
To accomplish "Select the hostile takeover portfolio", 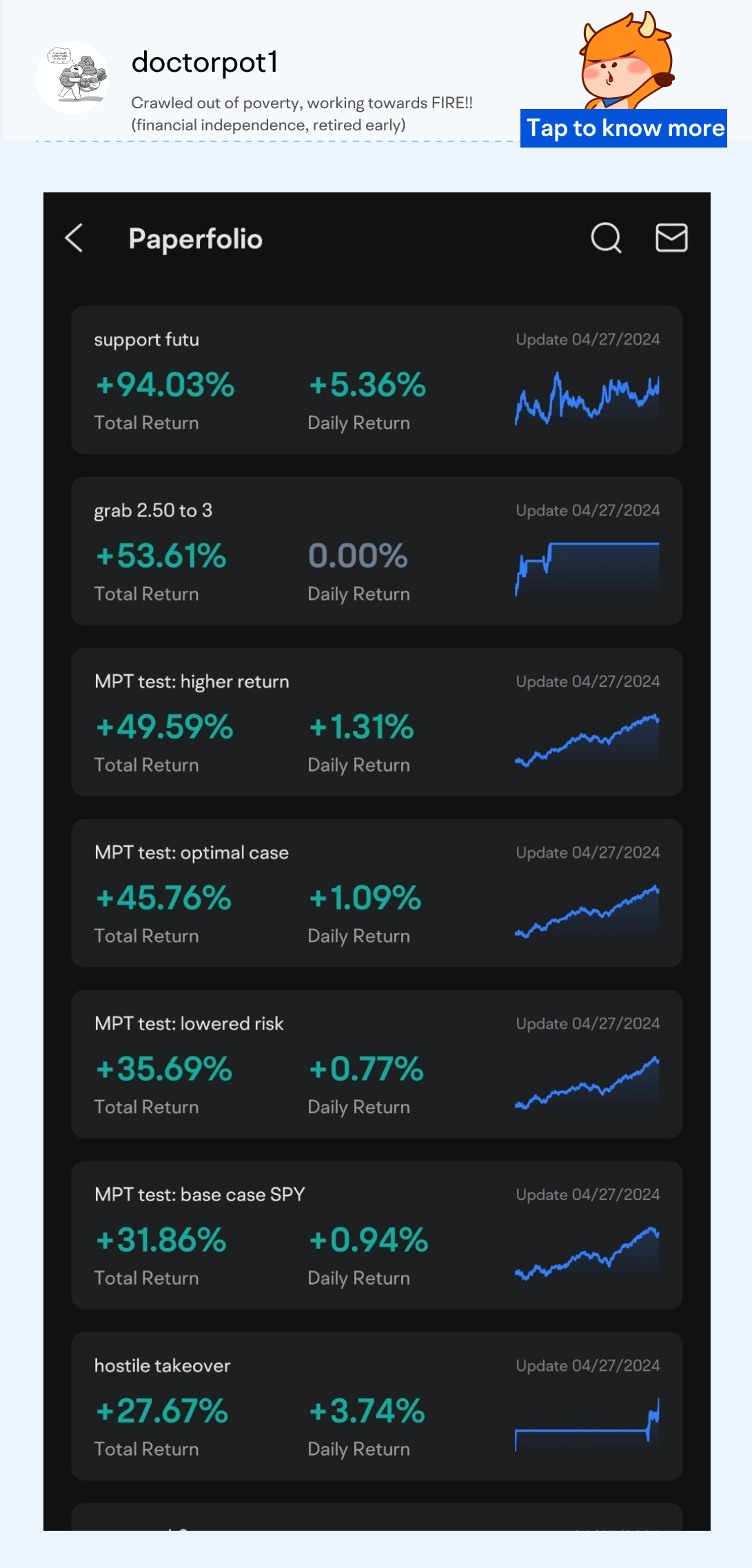I will tap(376, 1407).
